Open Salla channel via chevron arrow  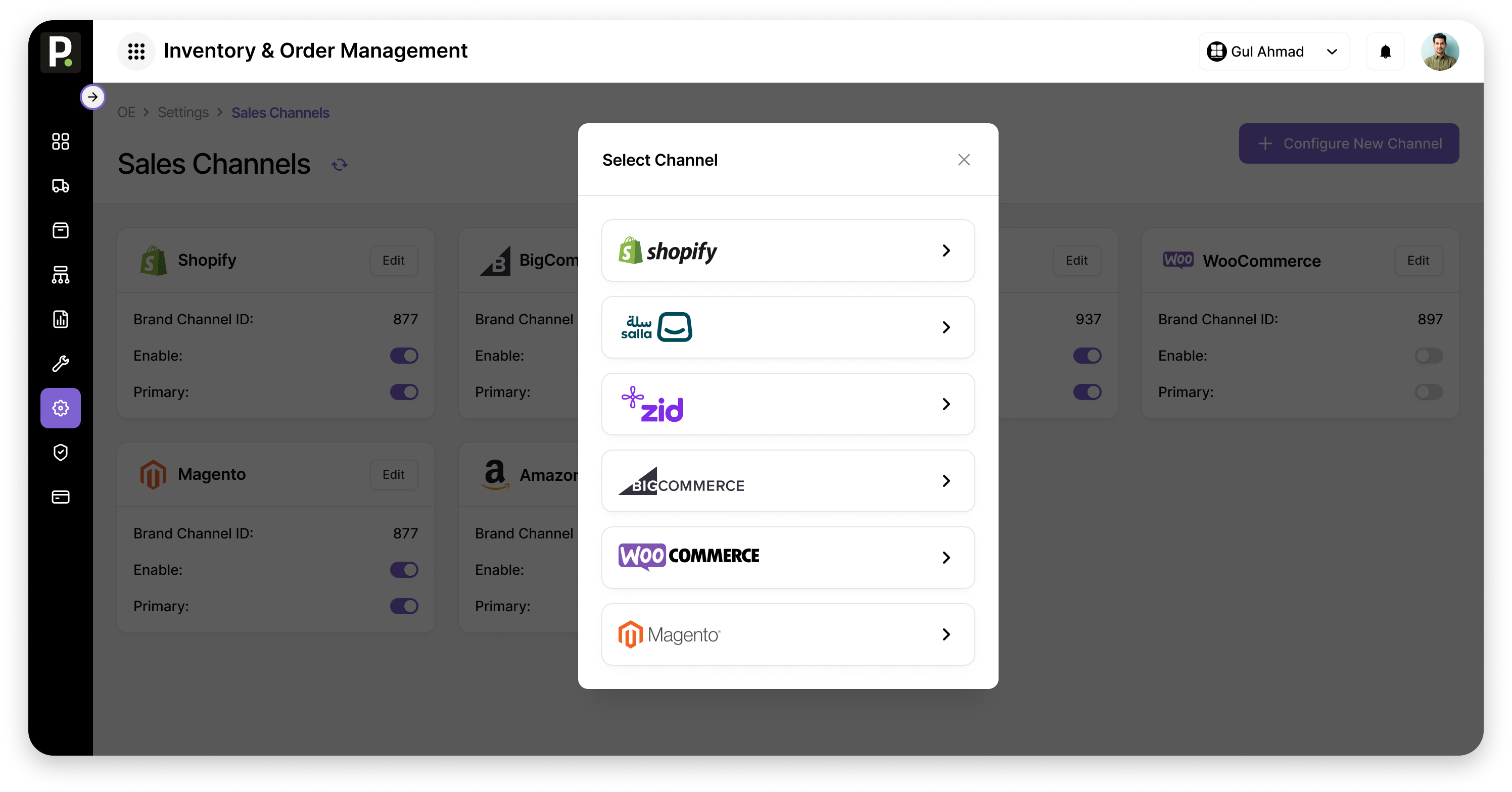pyautogui.click(x=946, y=327)
